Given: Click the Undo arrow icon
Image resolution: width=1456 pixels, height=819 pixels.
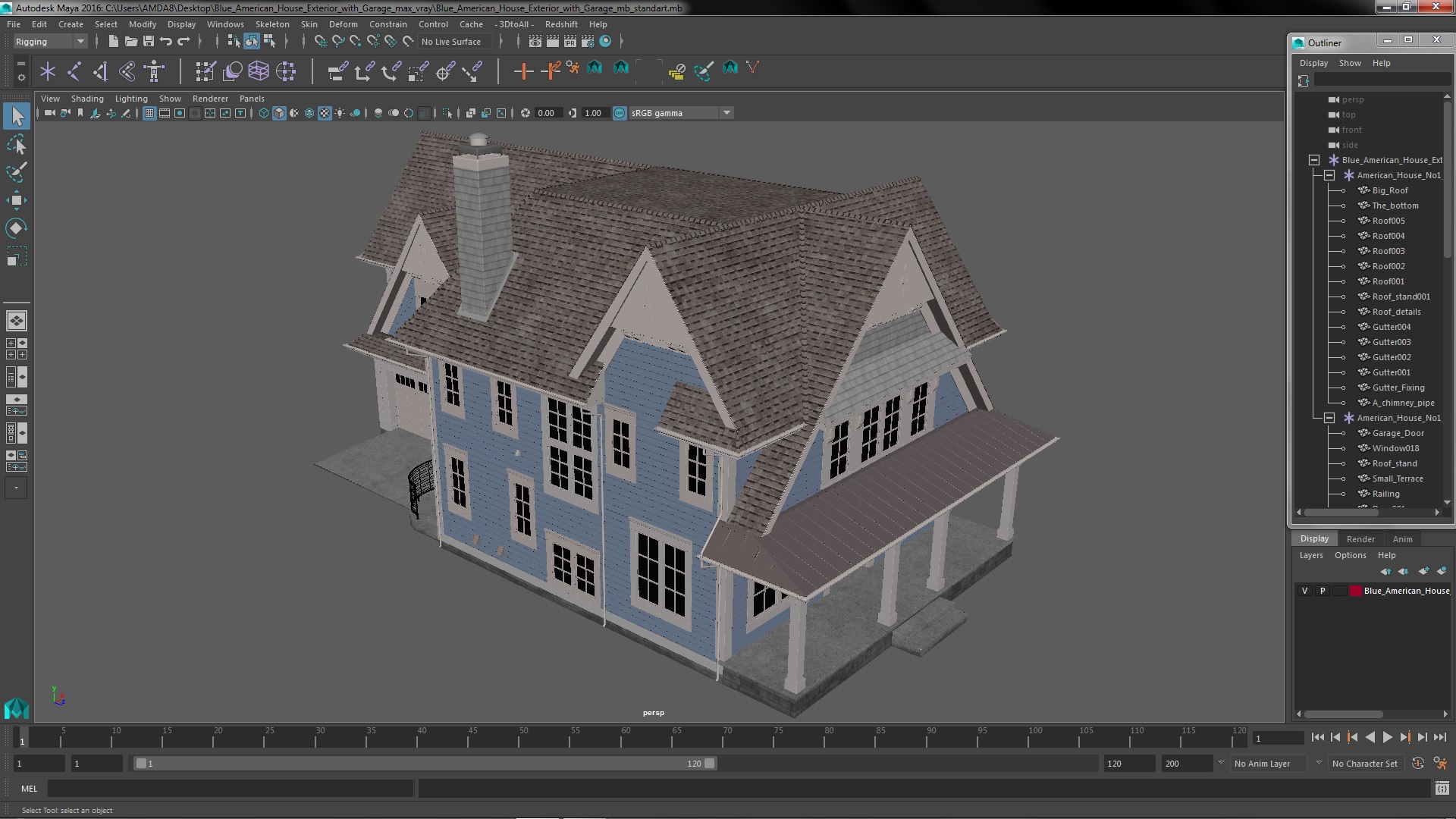Looking at the screenshot, I should point(166,42).
